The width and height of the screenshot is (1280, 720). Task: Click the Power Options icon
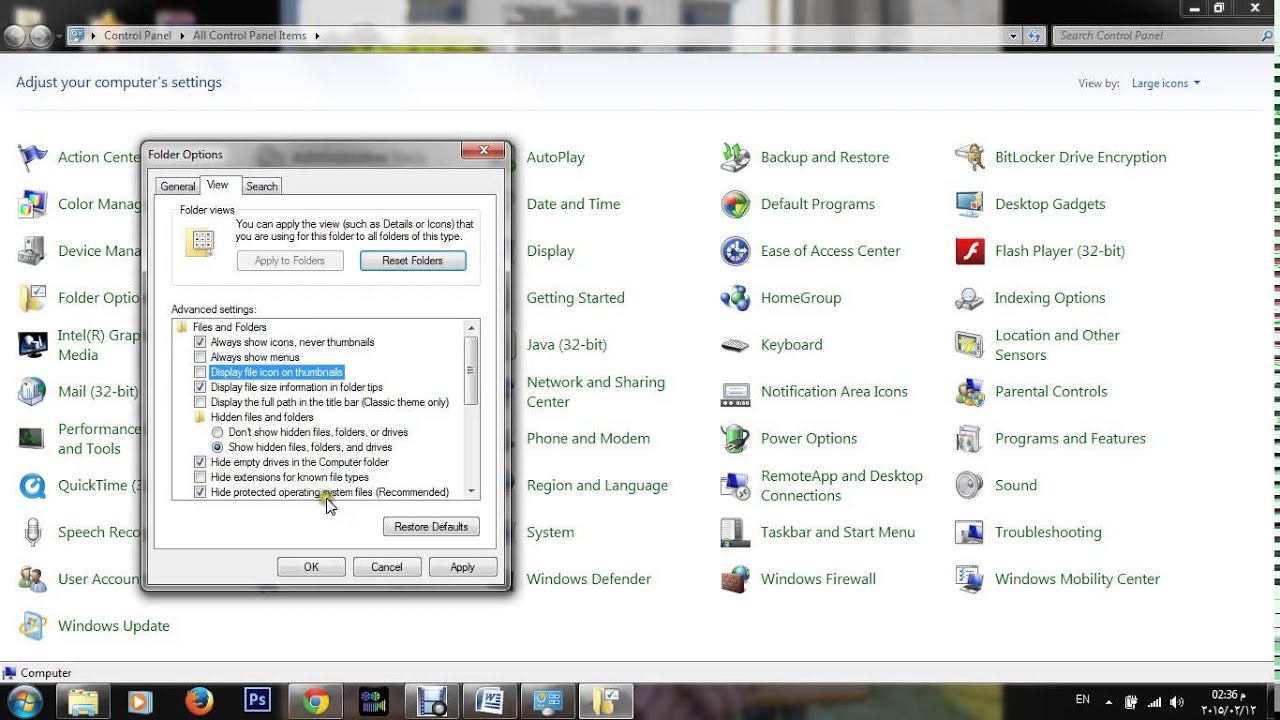[x=736, y=439]
